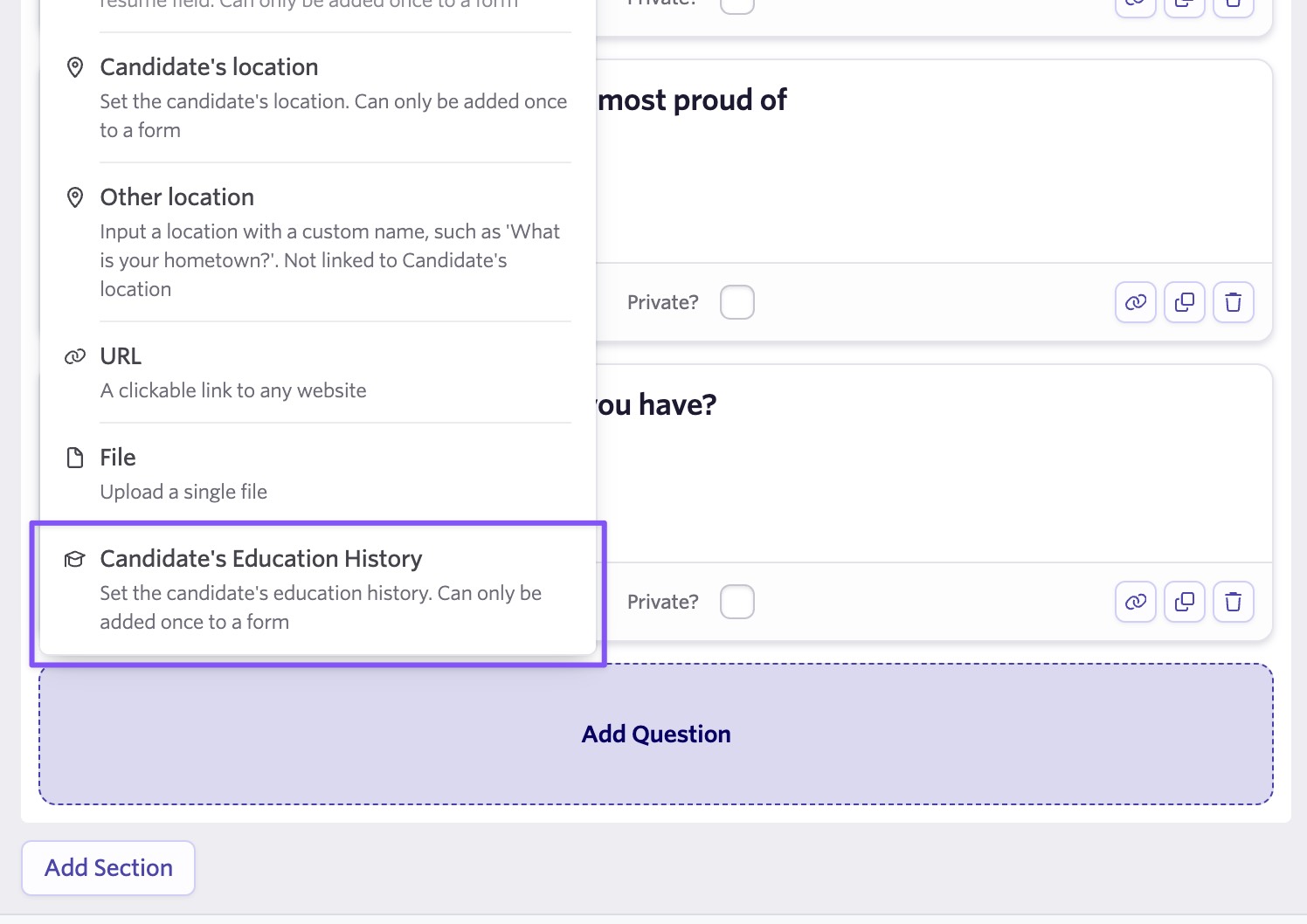Viewport: 1307px width, 924px height.
Task: Select Other location question type
Action: pyautogui.click(x=176, y=197)
